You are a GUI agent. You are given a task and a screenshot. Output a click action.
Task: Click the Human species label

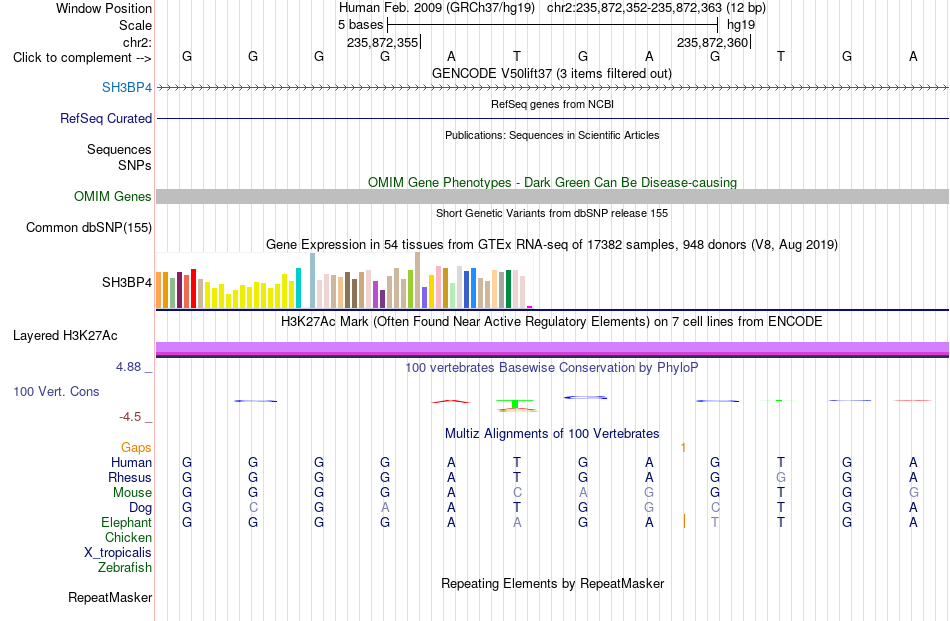click(131, 462)
